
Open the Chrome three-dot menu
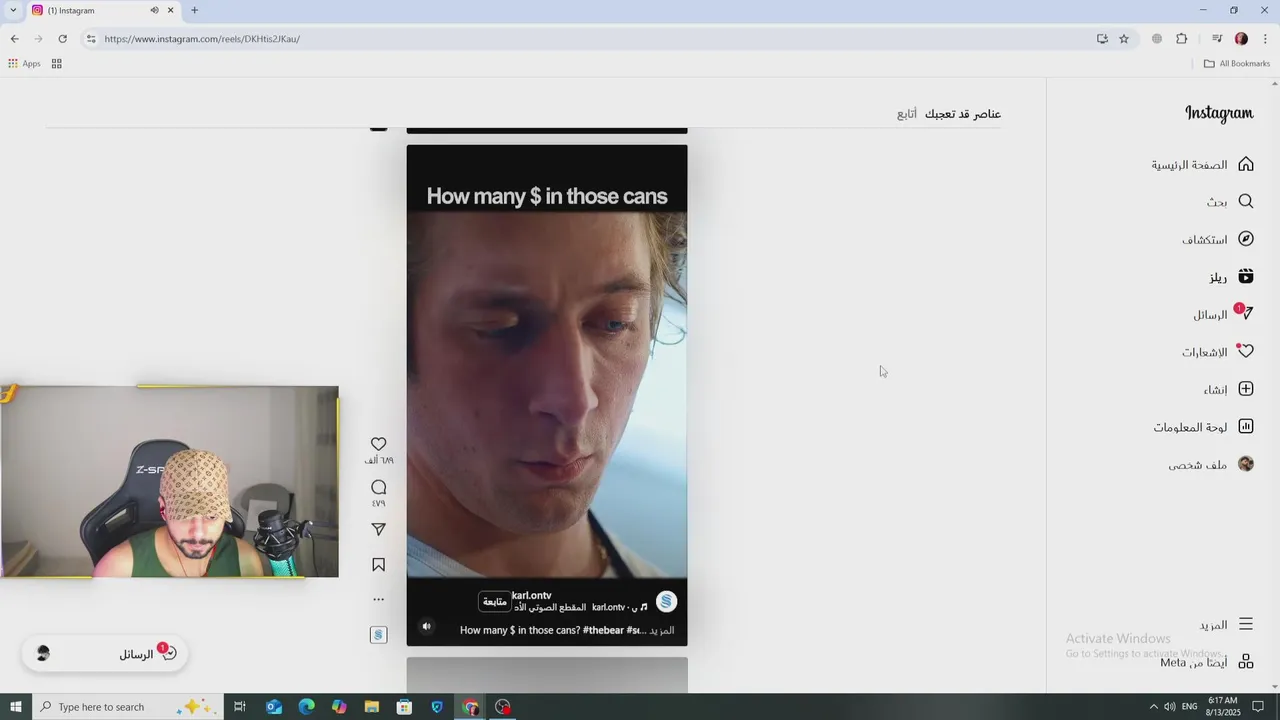[1265, 39]
